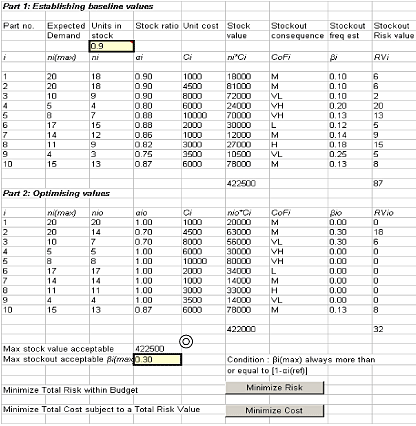
Task: Select the optimised stock value 63000 cell
Action: (x=239, y=232)
